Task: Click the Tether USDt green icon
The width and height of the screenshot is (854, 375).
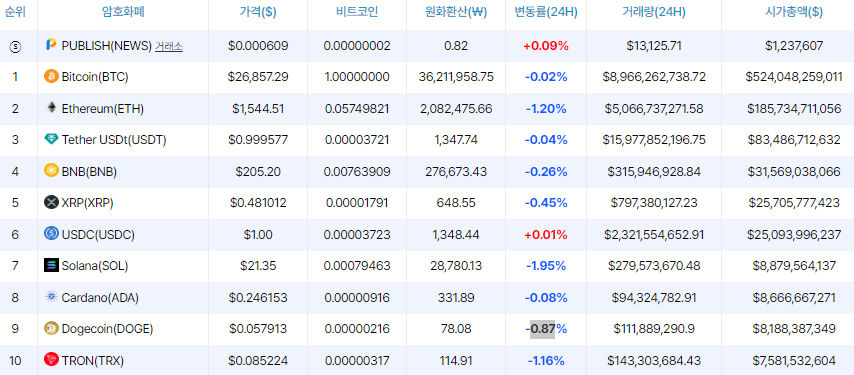Action: click(51, 139)
